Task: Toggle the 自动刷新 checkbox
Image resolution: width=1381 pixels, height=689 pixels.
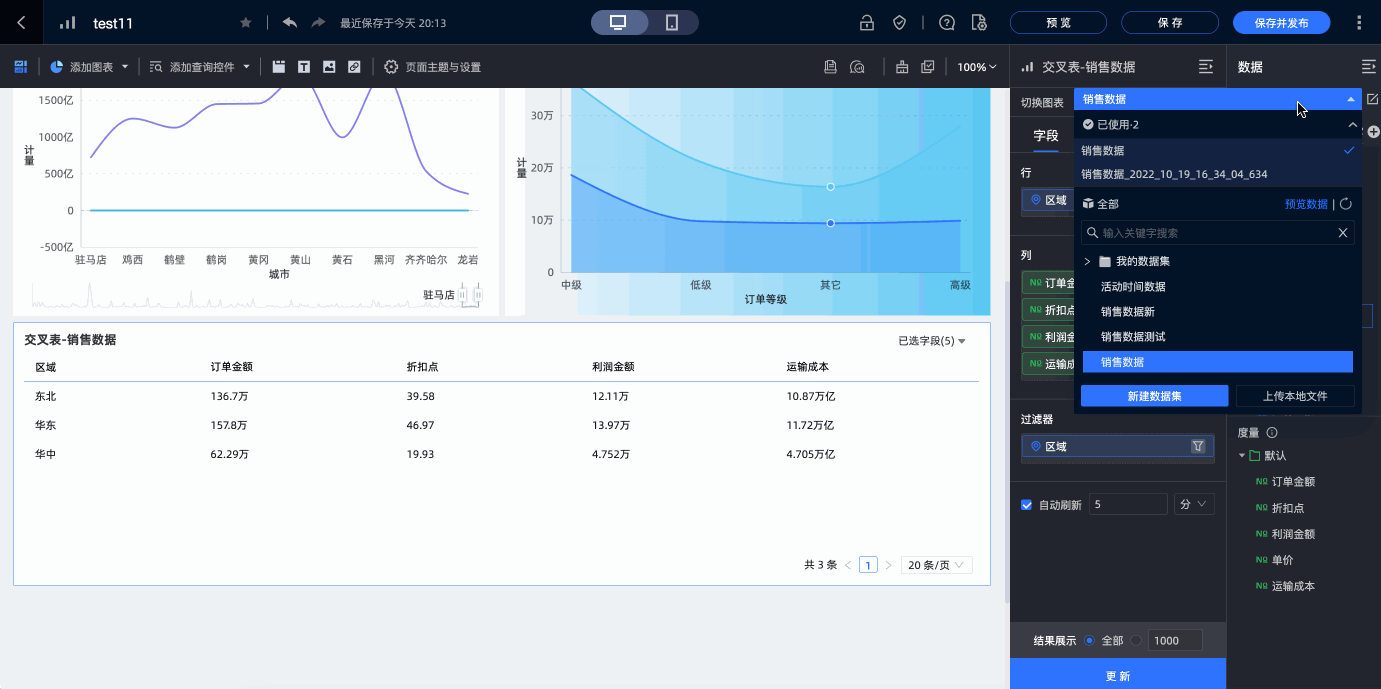Action: (1026, 505)
